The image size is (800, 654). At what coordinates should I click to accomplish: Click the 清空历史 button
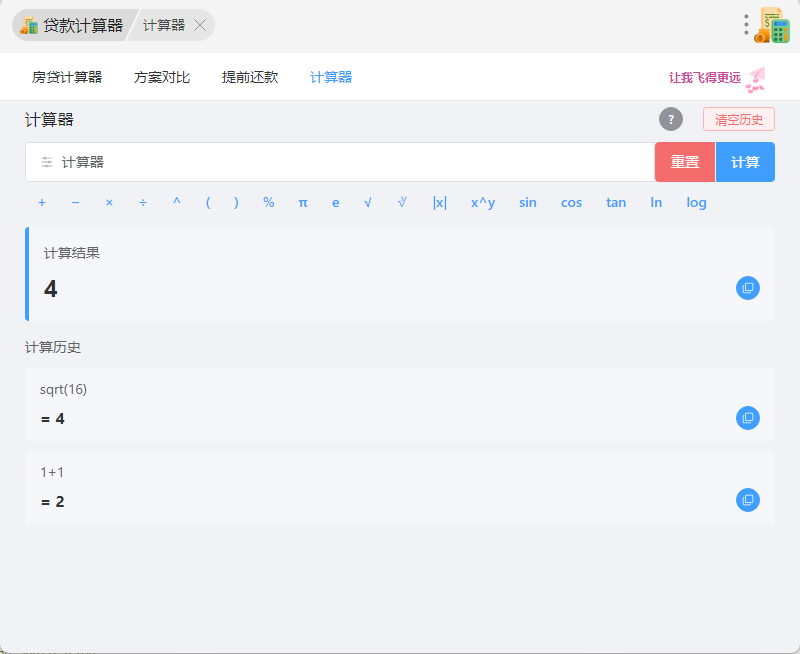click(739, 119)
